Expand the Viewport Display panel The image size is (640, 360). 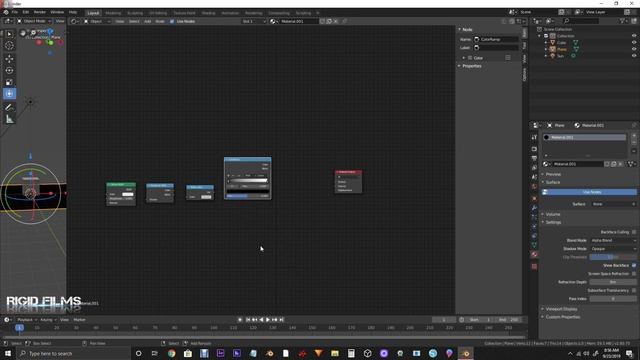coord(561,309)
